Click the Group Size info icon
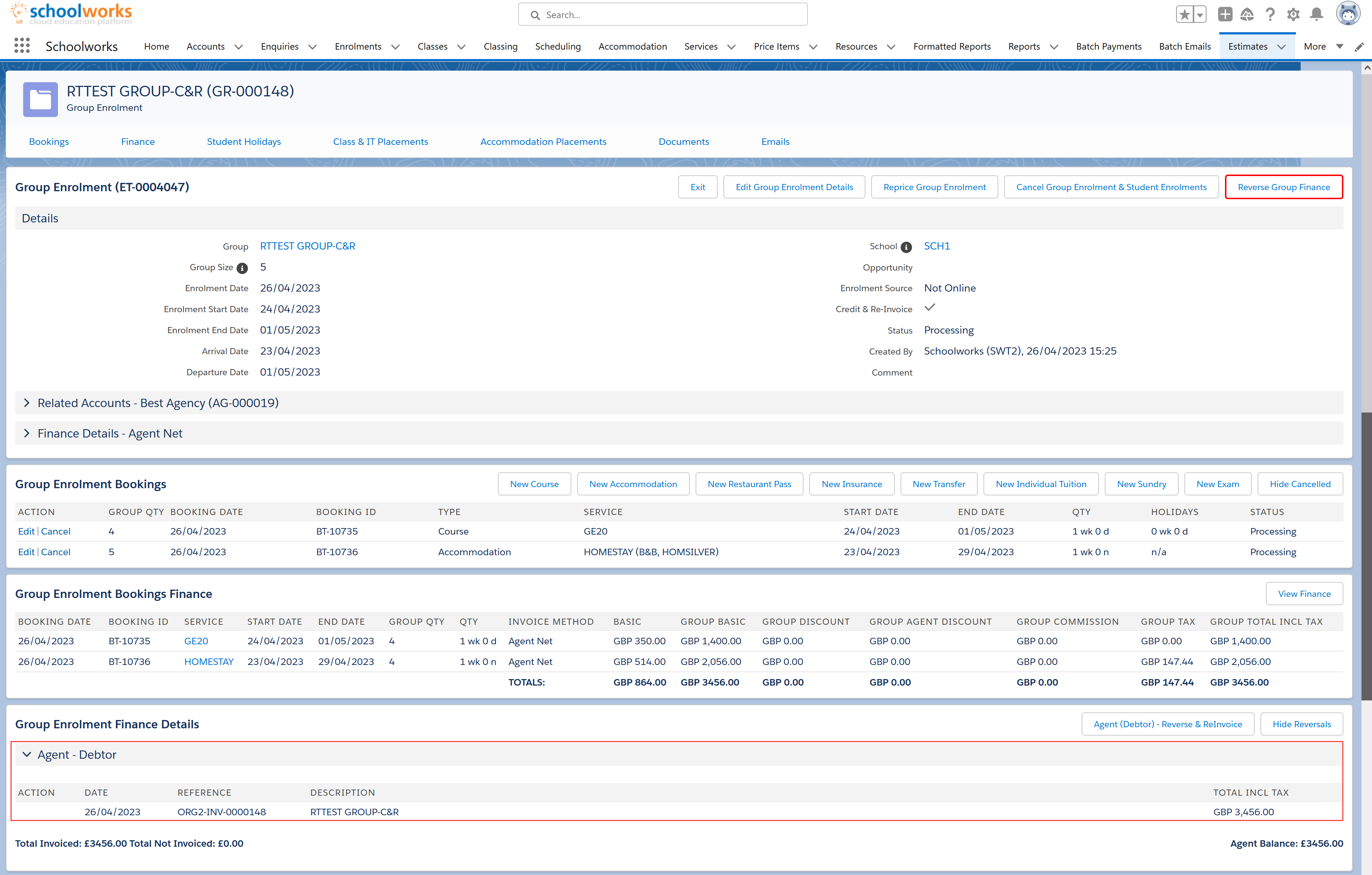This screenshot has height=875, width=1372. (242, 268)
